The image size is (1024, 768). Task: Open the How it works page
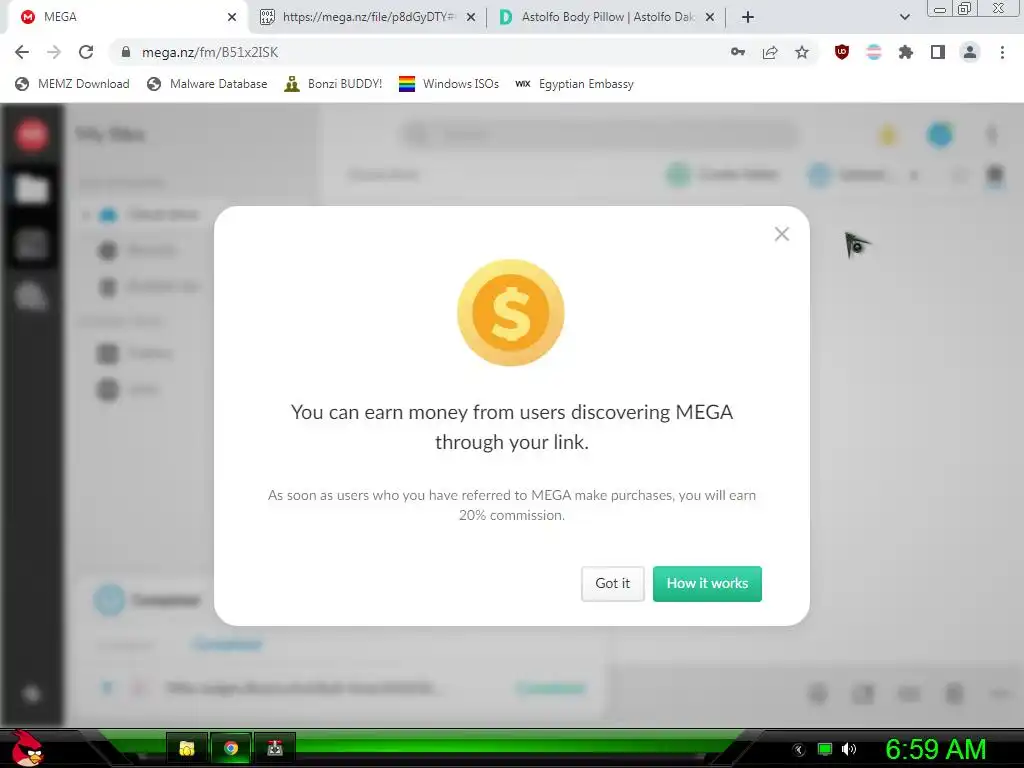(707, 583)
